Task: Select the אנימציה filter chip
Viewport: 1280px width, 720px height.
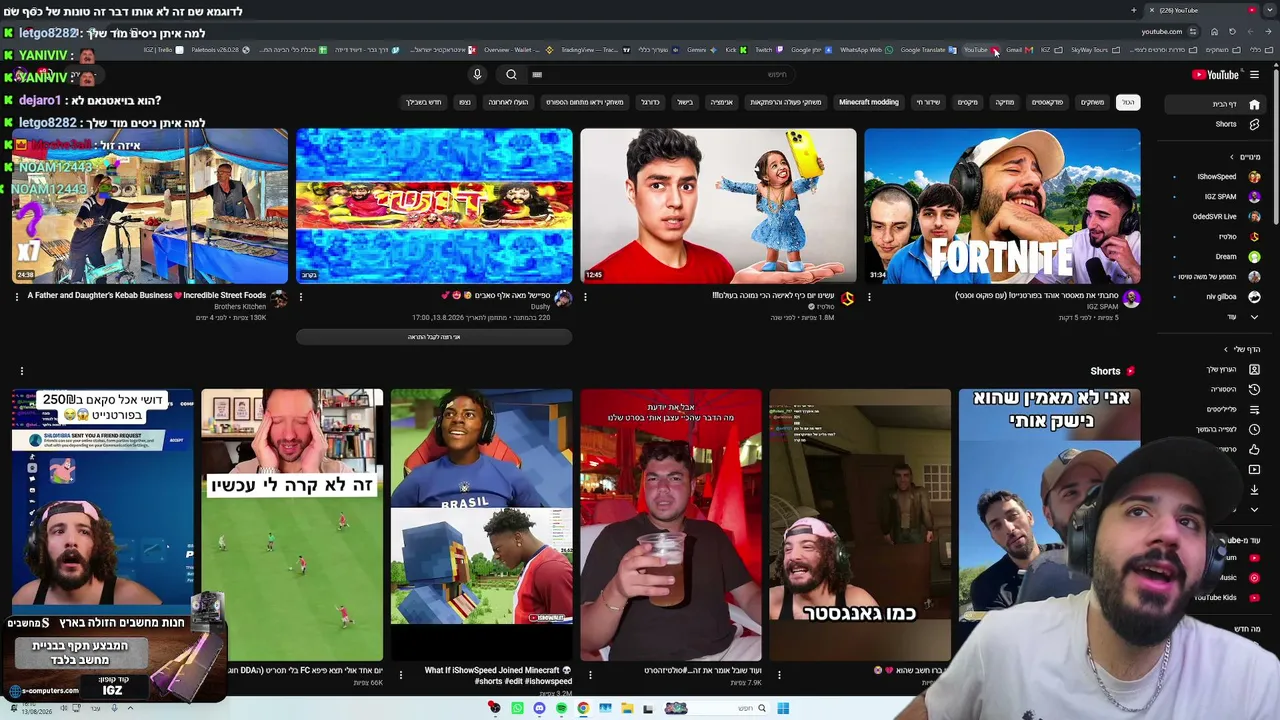Action: (x=721, y=102)
